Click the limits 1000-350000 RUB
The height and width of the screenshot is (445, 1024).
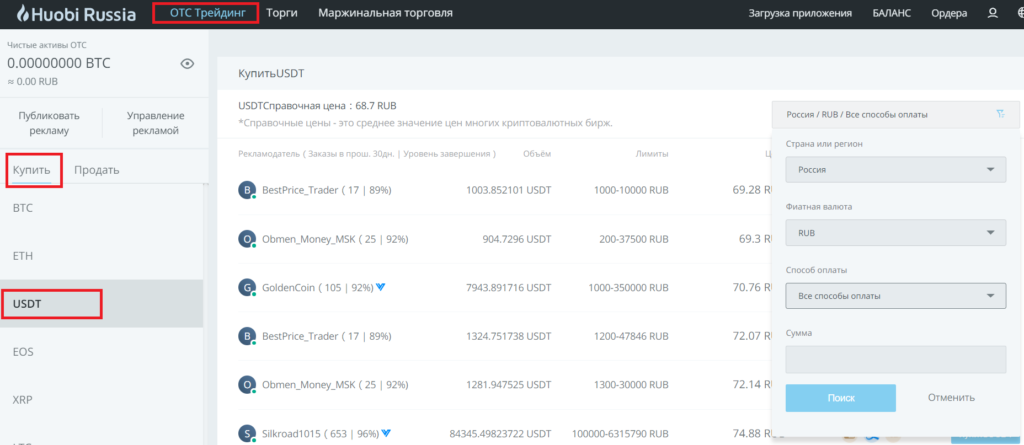coord(628,288)
